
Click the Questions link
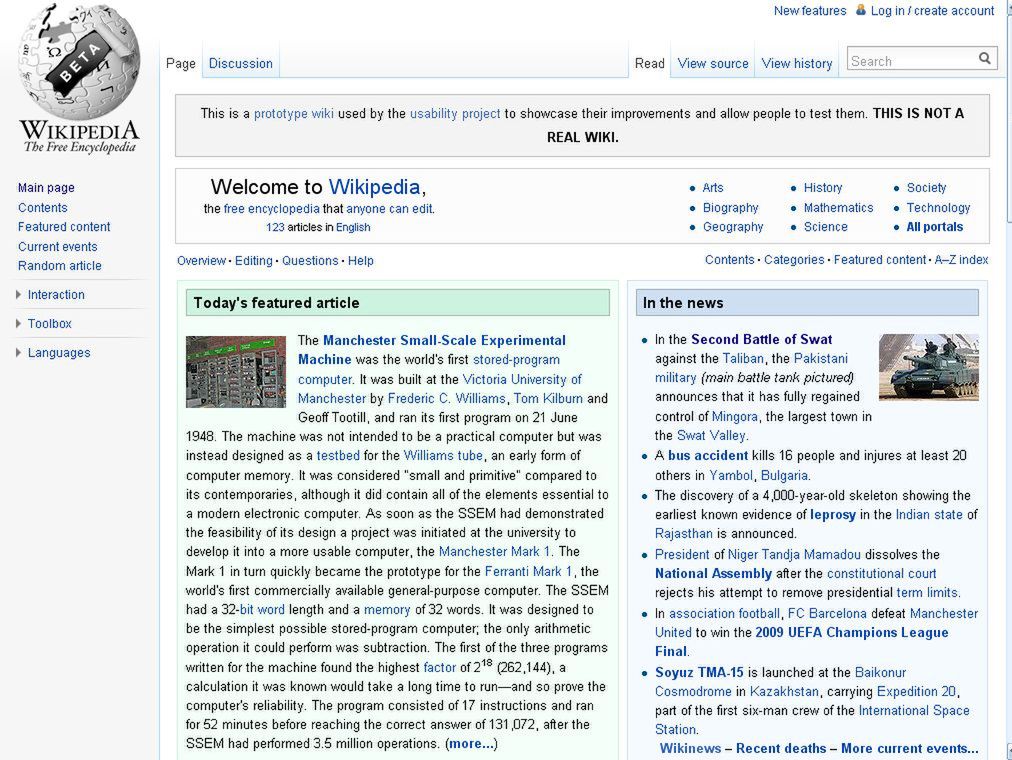[310, 261]
